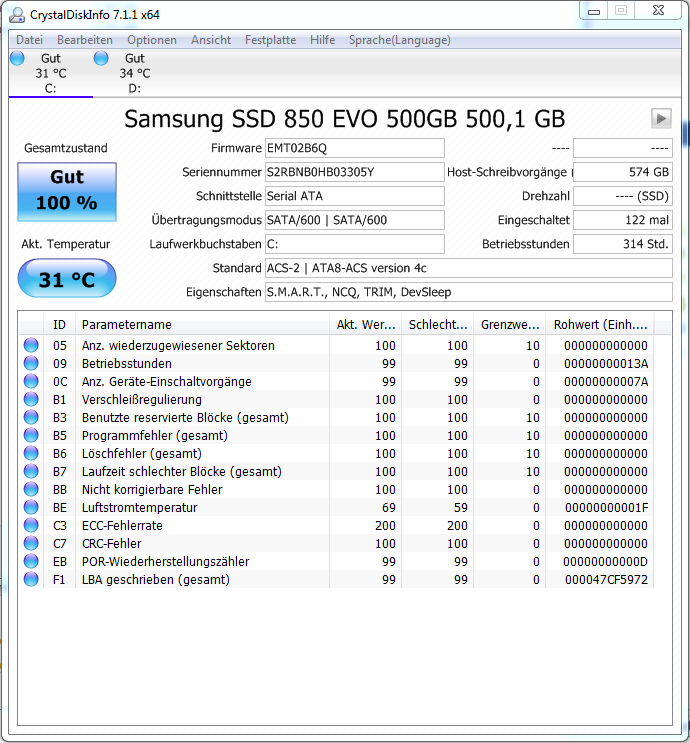Sort by Akt. Wert column header

(x=365, y=325)
